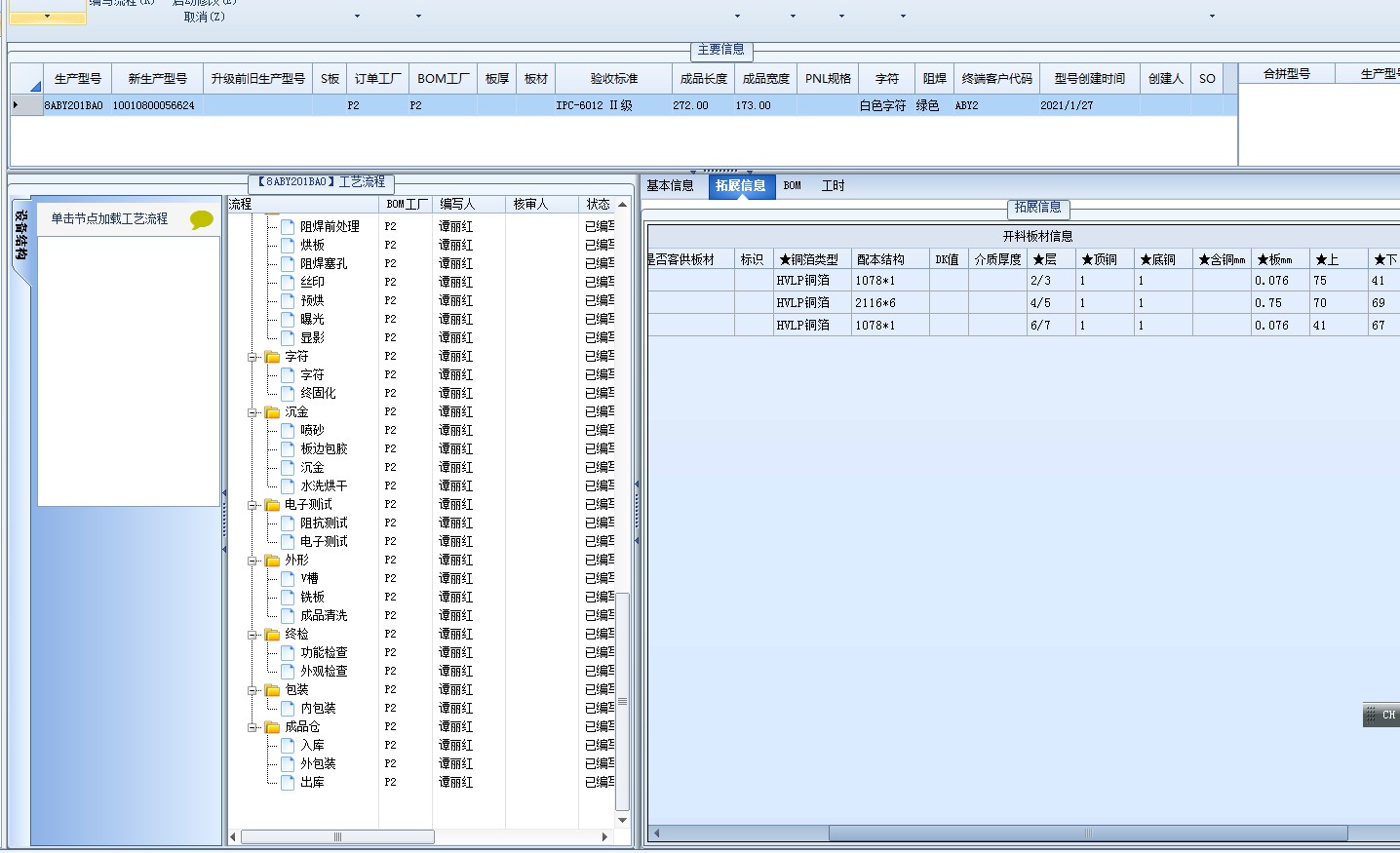
Task: Click the CH input language indicator
Action: pos(1381,715)
